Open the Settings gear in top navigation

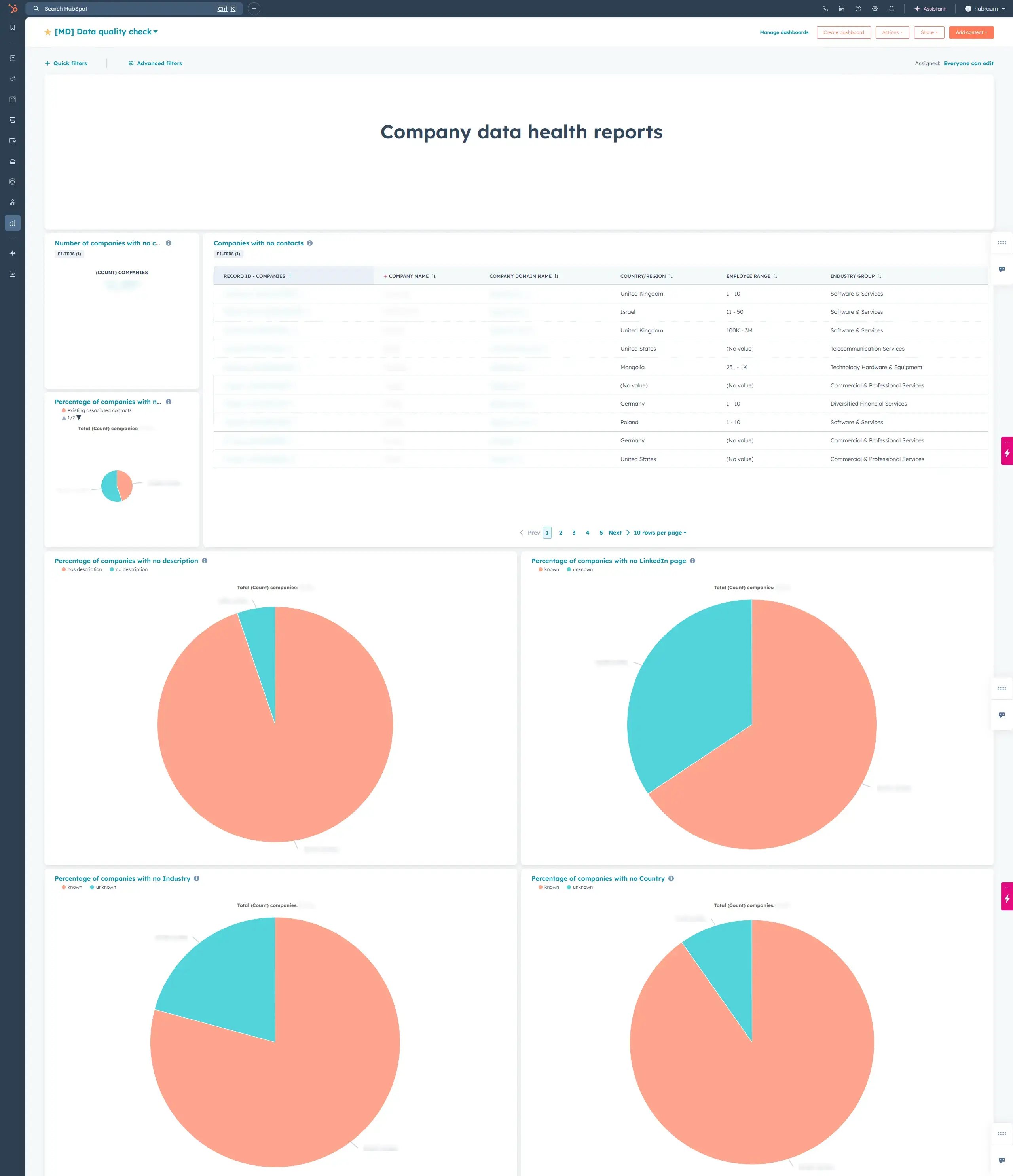(x=875, y=9)
